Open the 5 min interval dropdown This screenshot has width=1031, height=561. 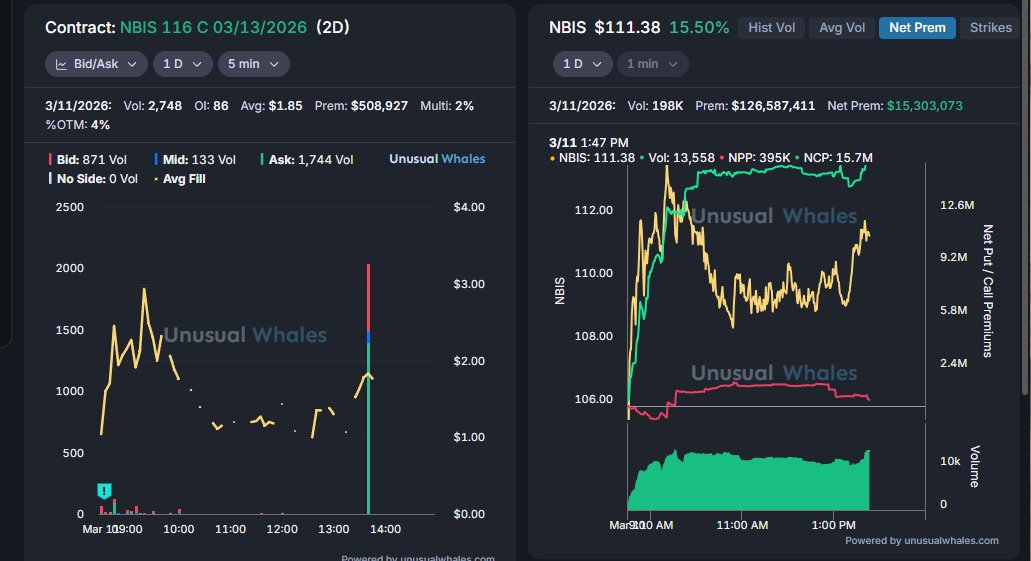pyautogui.click(x=253, y=64)
